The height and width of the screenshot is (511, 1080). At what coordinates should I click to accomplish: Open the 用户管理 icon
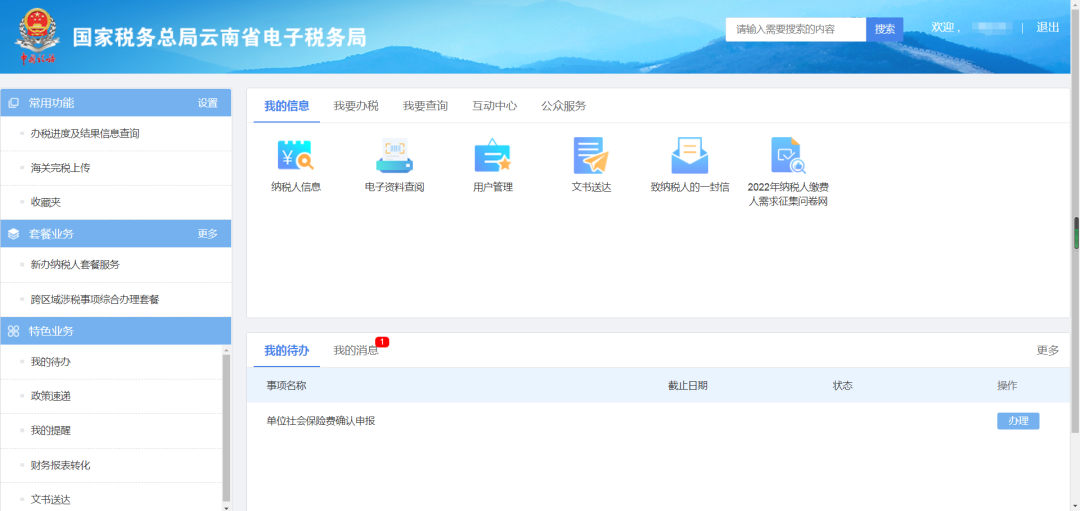492,155
